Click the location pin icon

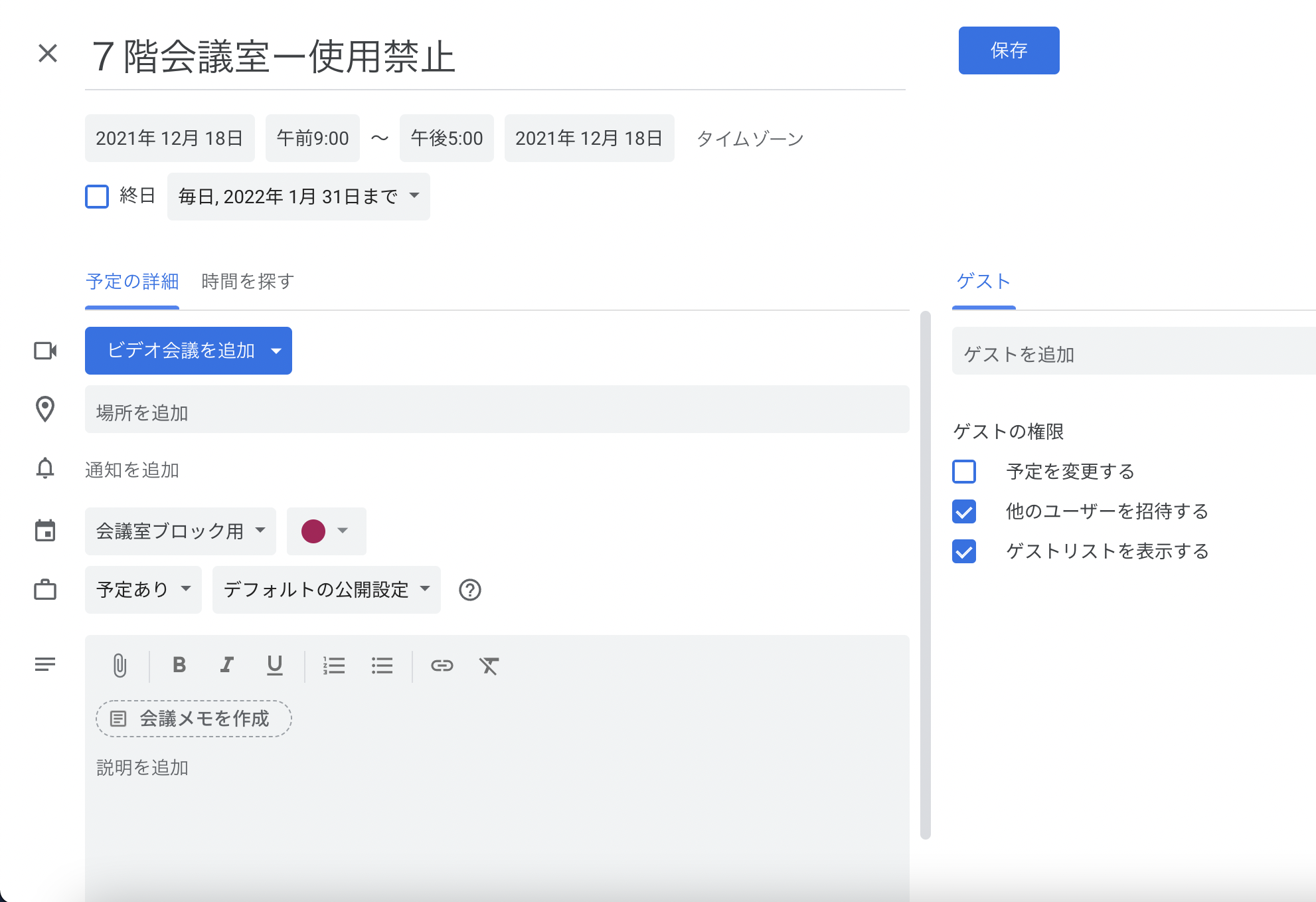[x=45, y=409]
